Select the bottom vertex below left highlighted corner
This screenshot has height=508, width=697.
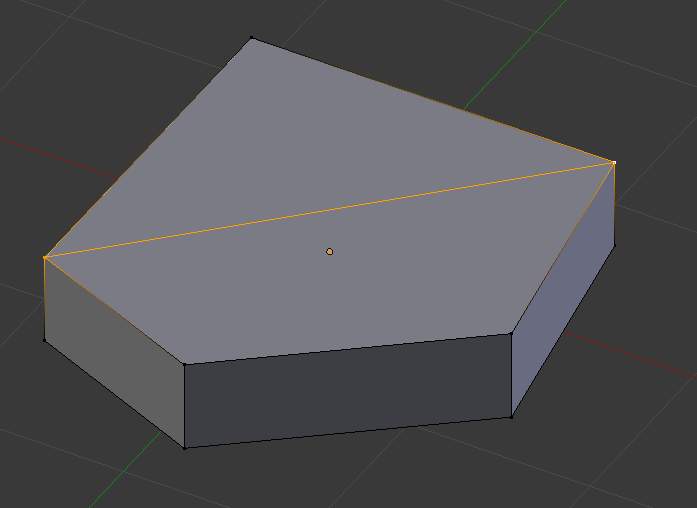pos(44,340)
